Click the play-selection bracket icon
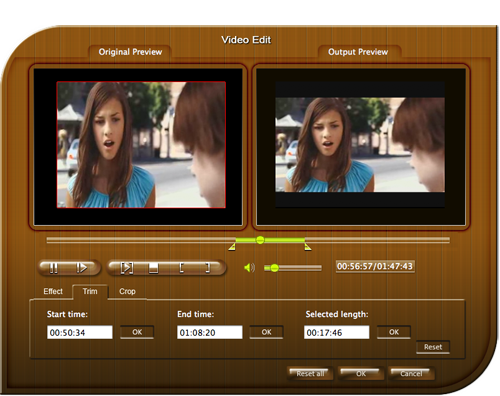The height and width of the screenshot is (396, 500). pyautogui.click(x=127, y=268)
